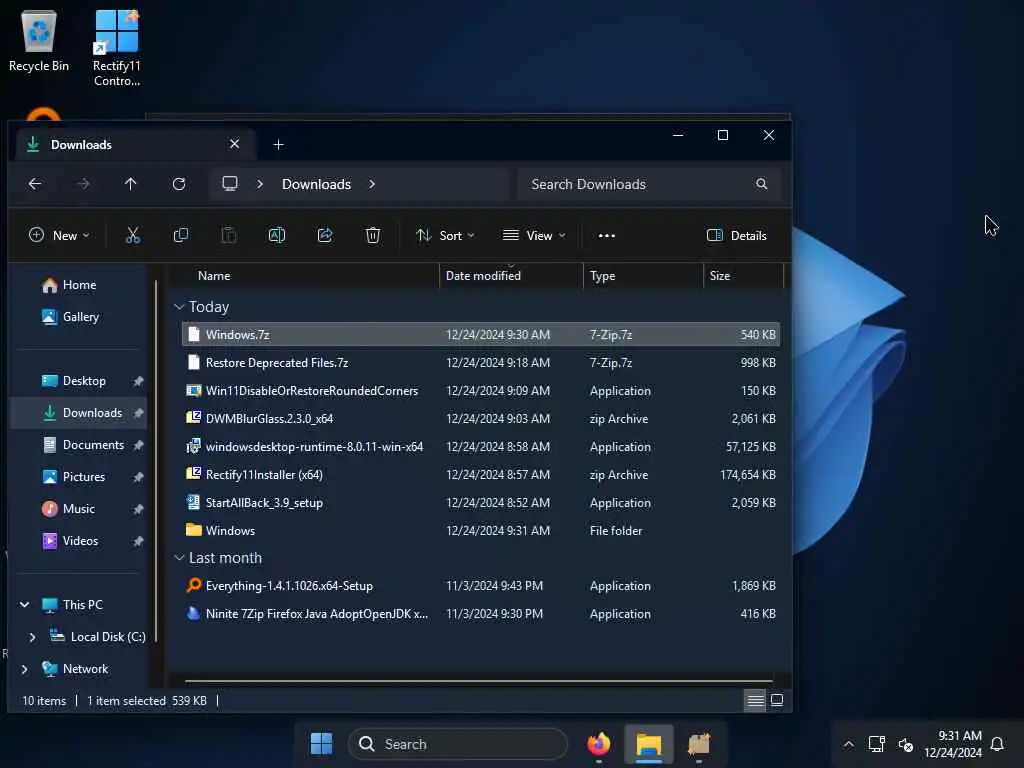This screenshot has height=768, width=1024.
Task: Click pin icon next to Downloads sidebar item
Action: click(x=138, y=413)
